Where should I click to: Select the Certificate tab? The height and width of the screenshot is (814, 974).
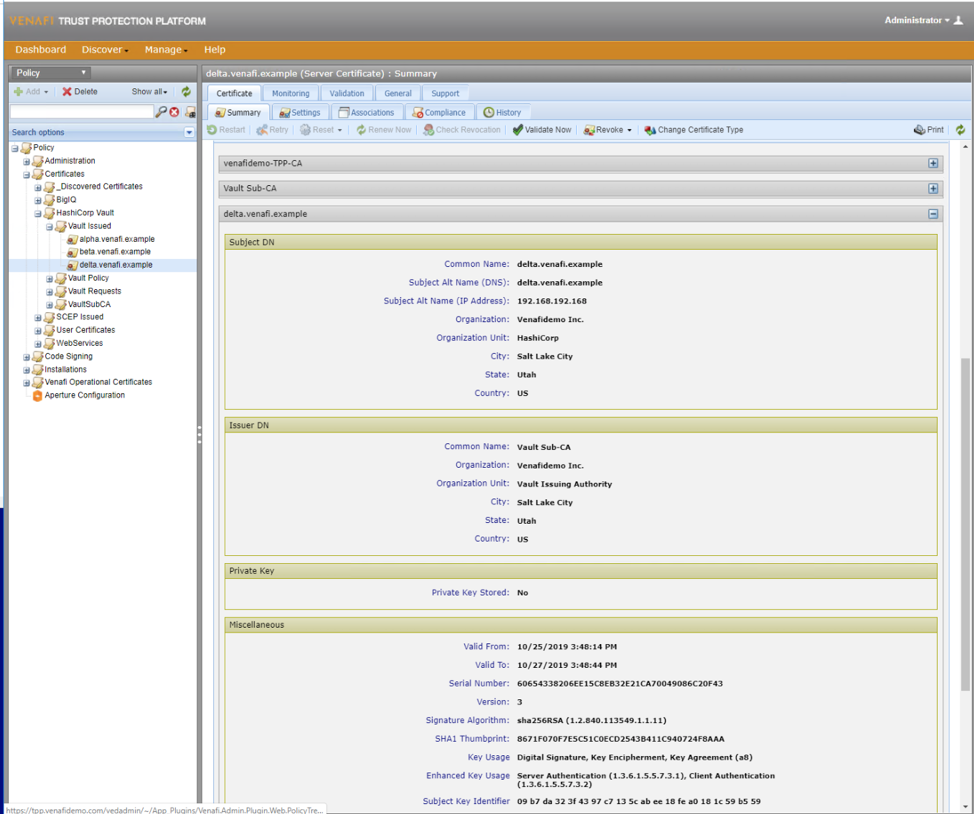[x=234, y=93]
